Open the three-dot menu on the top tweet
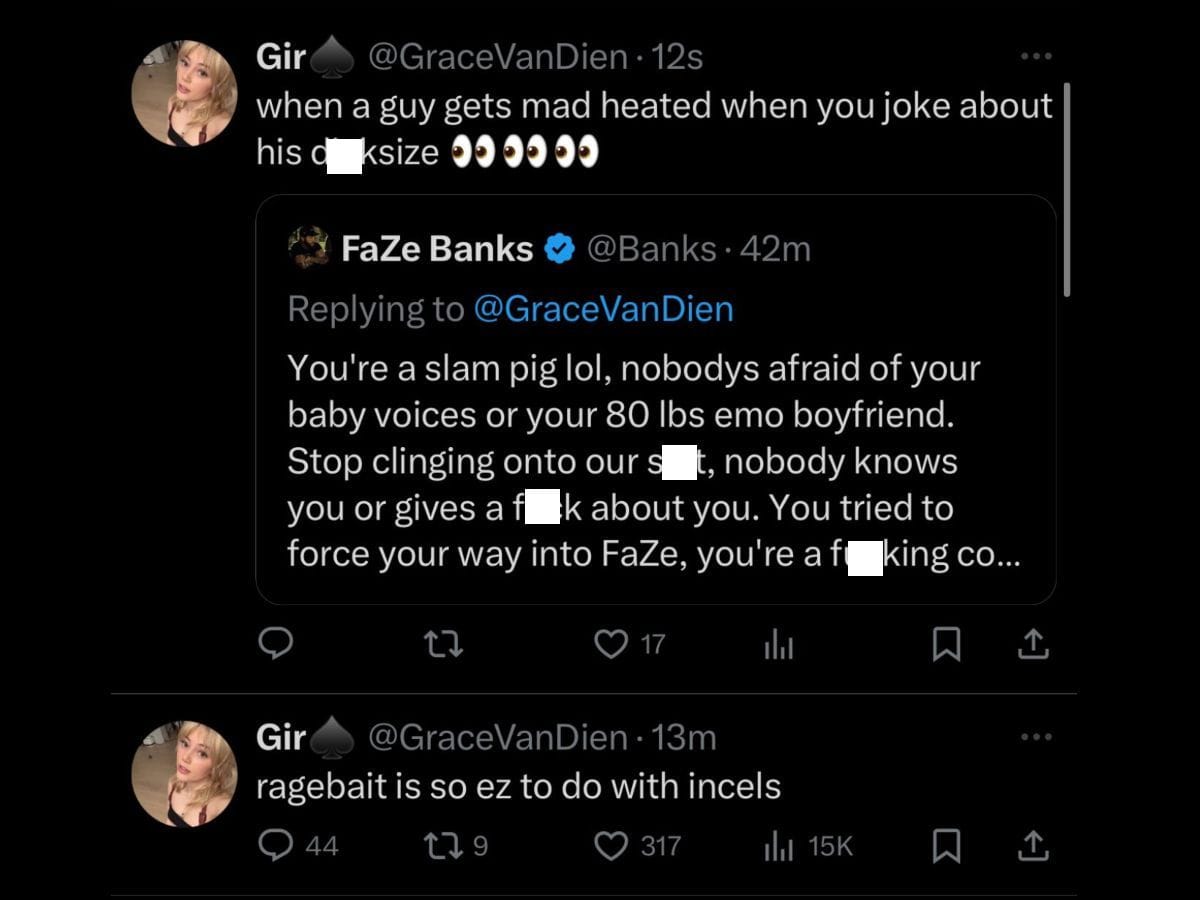 pyautogui.click(x=1037, y=57)
